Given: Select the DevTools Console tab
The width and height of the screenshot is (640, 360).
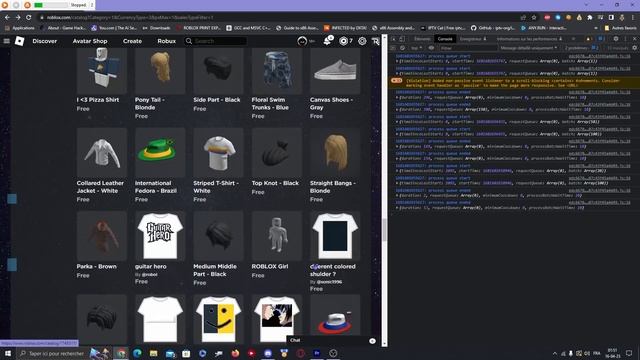Looking at the screenshot, I should pos(445,39).
